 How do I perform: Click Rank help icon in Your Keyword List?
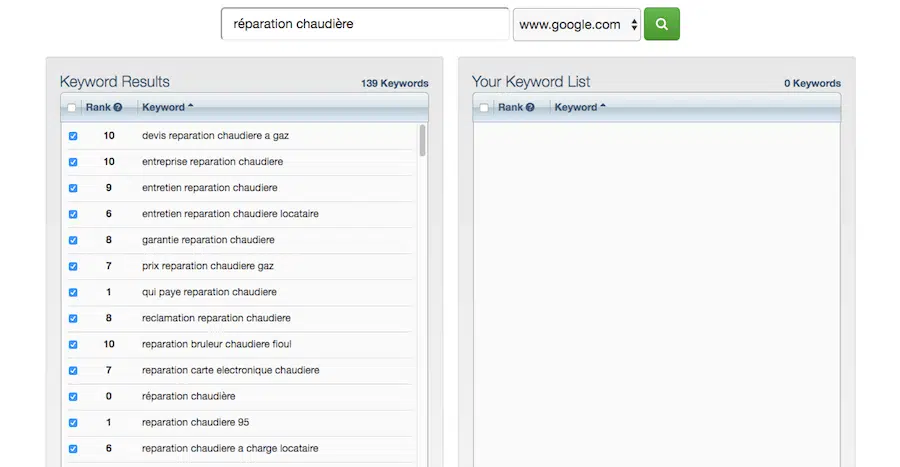click(530, 107)
